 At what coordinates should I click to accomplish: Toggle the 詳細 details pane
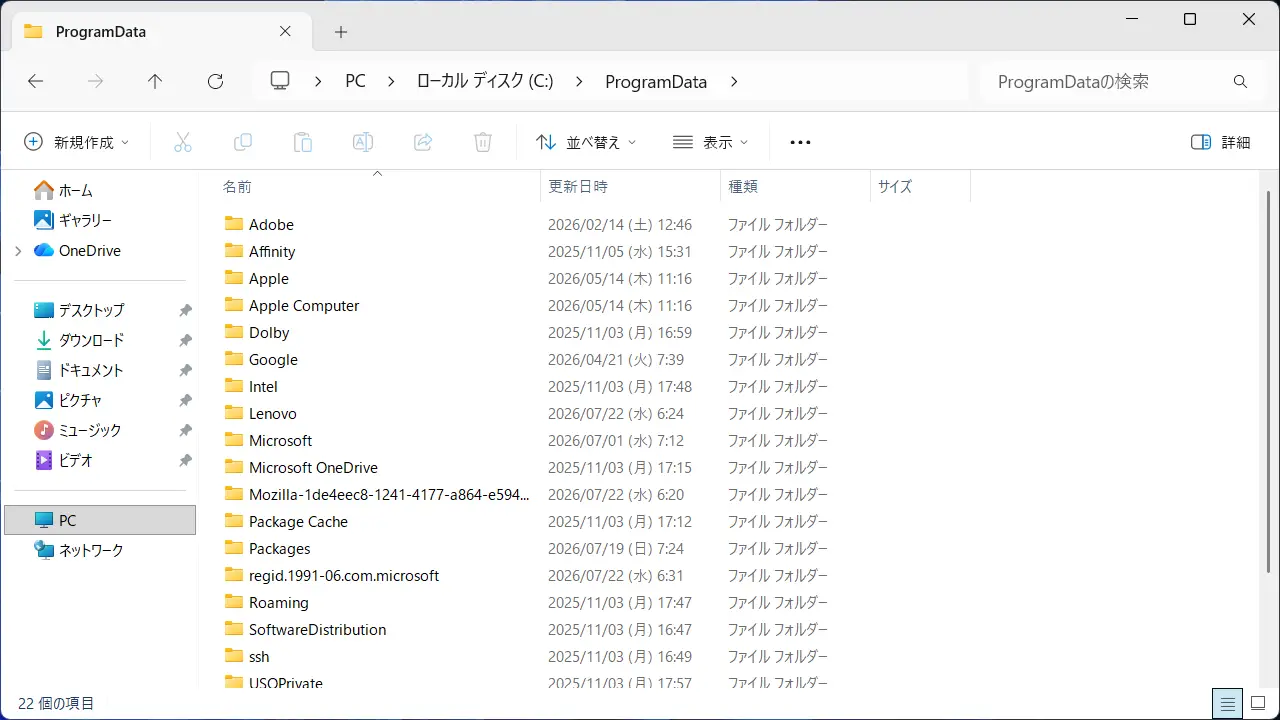(x=1221, y=142)
